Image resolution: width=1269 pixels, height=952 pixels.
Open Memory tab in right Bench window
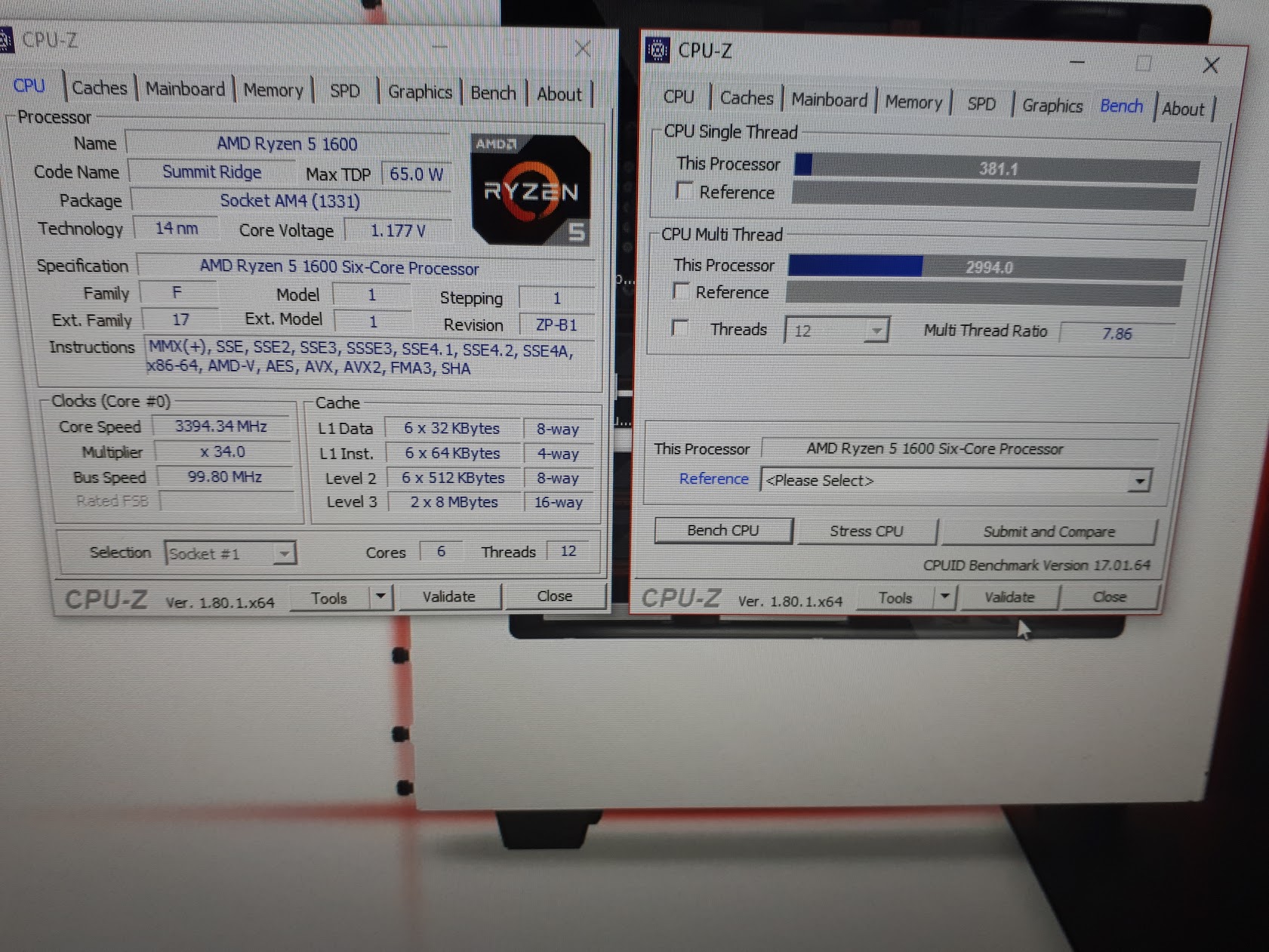(913, 102)
